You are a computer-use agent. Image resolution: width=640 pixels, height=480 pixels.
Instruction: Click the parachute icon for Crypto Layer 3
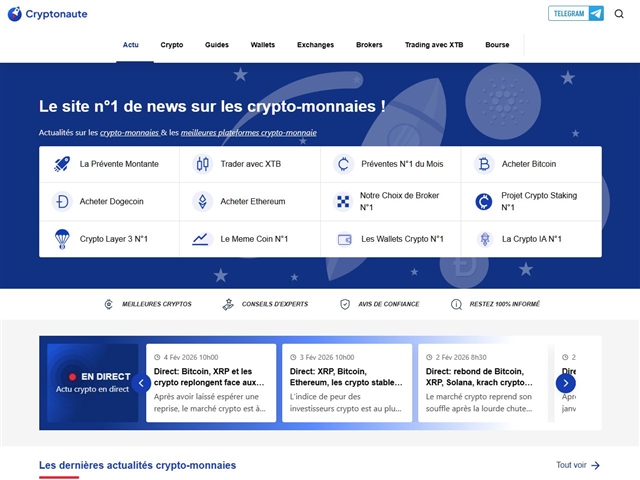[x=62, y=239]
